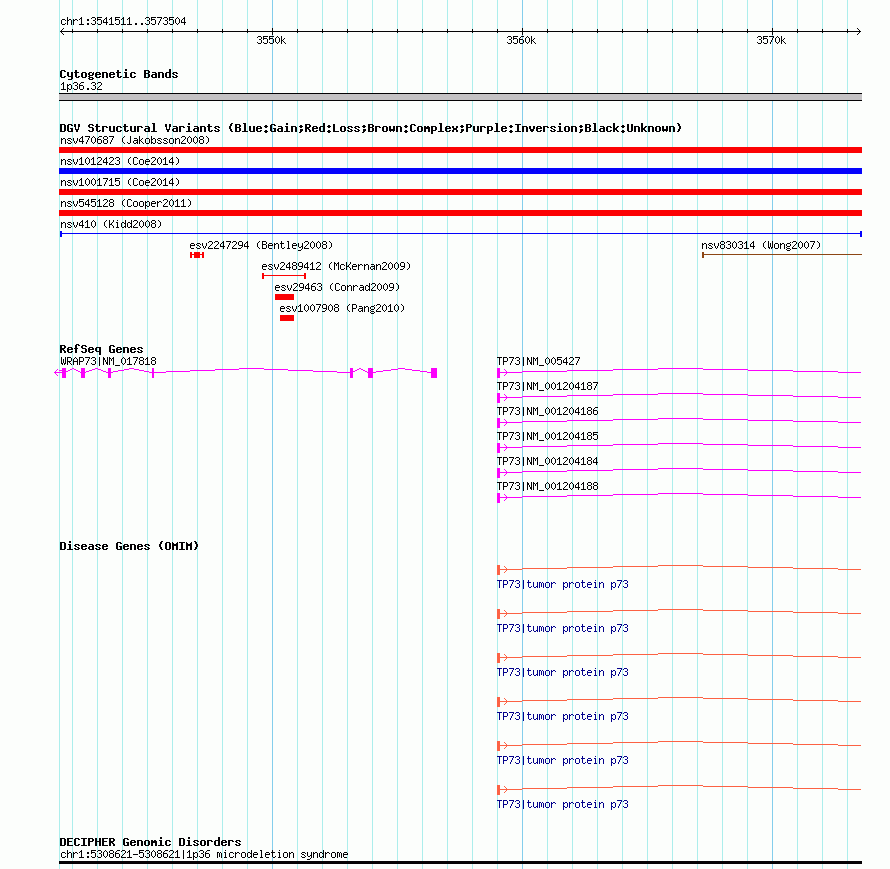
Task: Click the nsv470687 (Jakobsson2008) label
Action: coord(135,140)
